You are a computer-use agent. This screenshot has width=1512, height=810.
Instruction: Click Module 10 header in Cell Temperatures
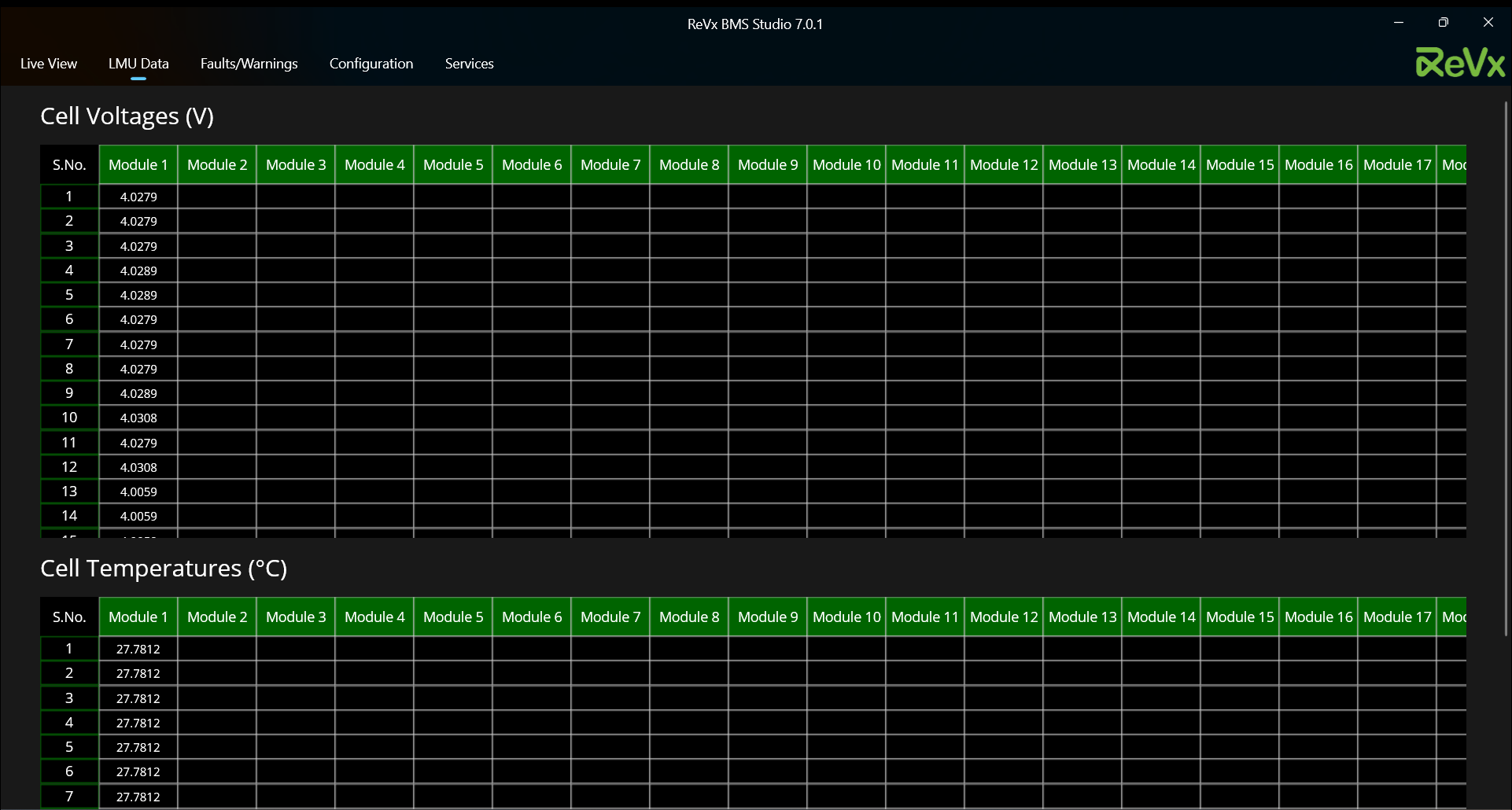(846, 617)
